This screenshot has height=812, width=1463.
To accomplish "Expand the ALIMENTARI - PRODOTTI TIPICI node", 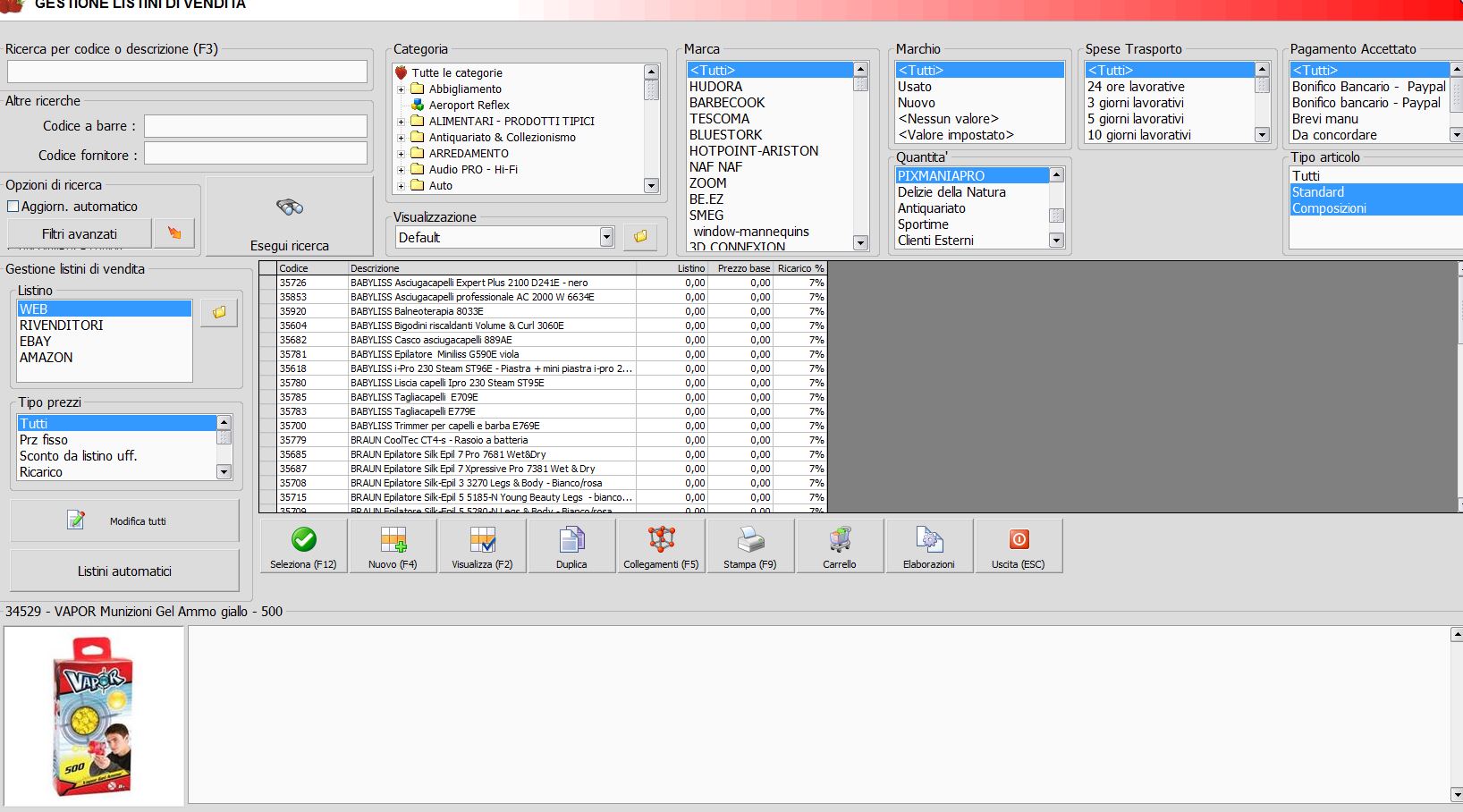I will [x=402, y=122].
